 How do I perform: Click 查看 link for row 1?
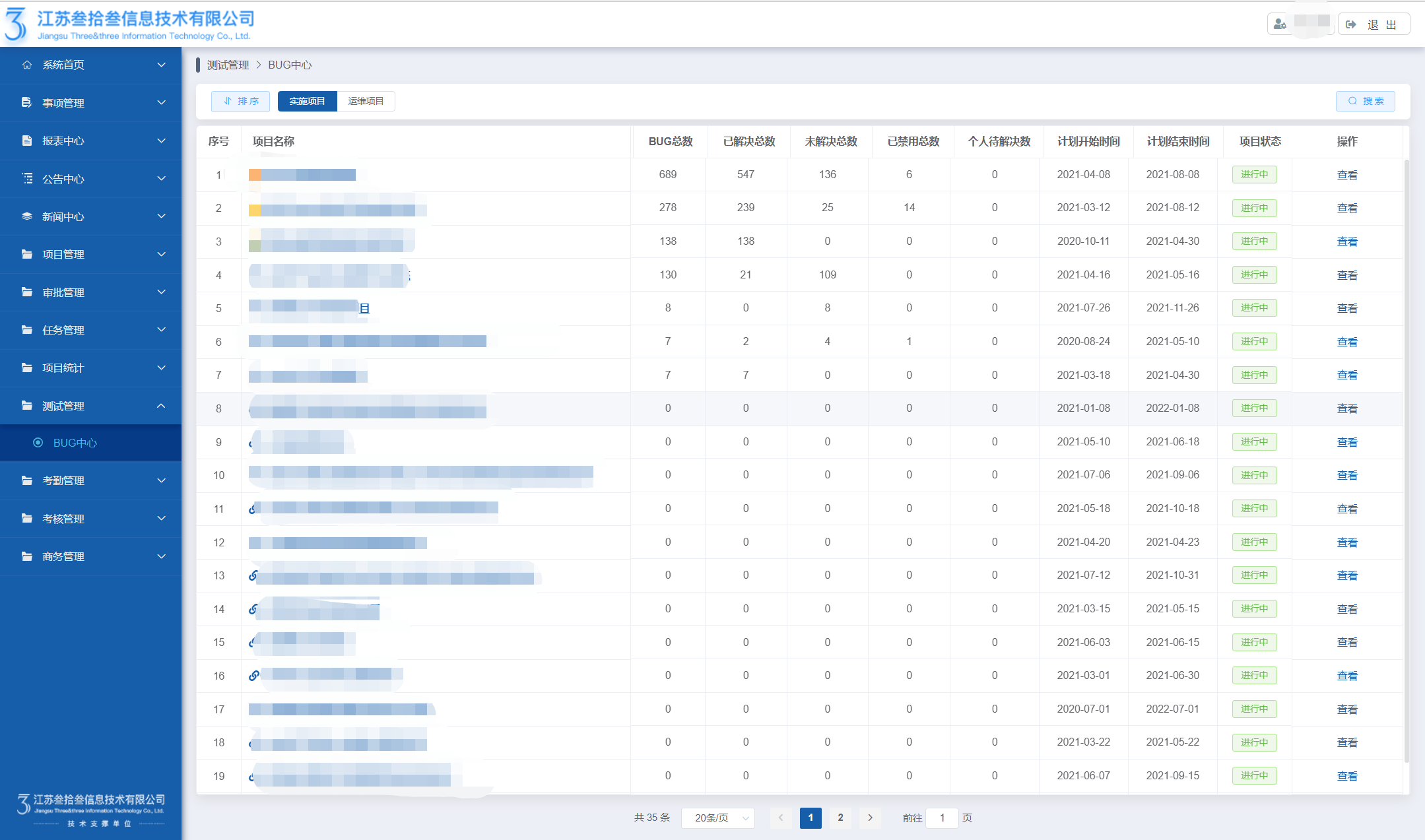coord(1346,175)
